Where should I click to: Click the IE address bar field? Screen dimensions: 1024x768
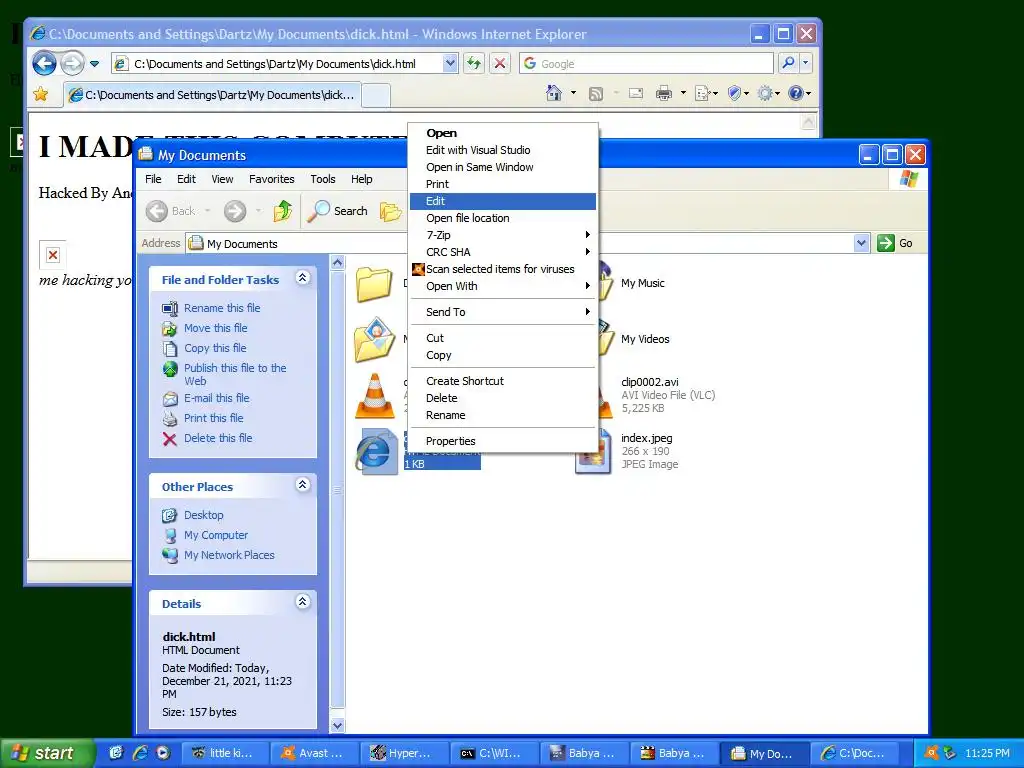click(x=286, y=63)
